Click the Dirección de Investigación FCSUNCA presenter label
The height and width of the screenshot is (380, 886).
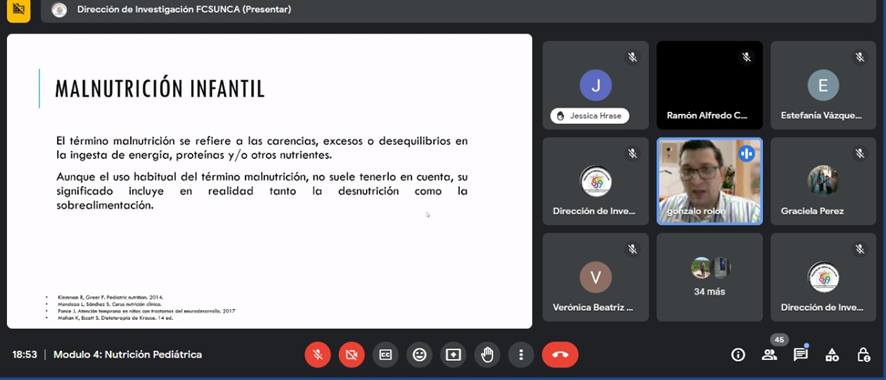pyautogui.click(x=184, y=10)
